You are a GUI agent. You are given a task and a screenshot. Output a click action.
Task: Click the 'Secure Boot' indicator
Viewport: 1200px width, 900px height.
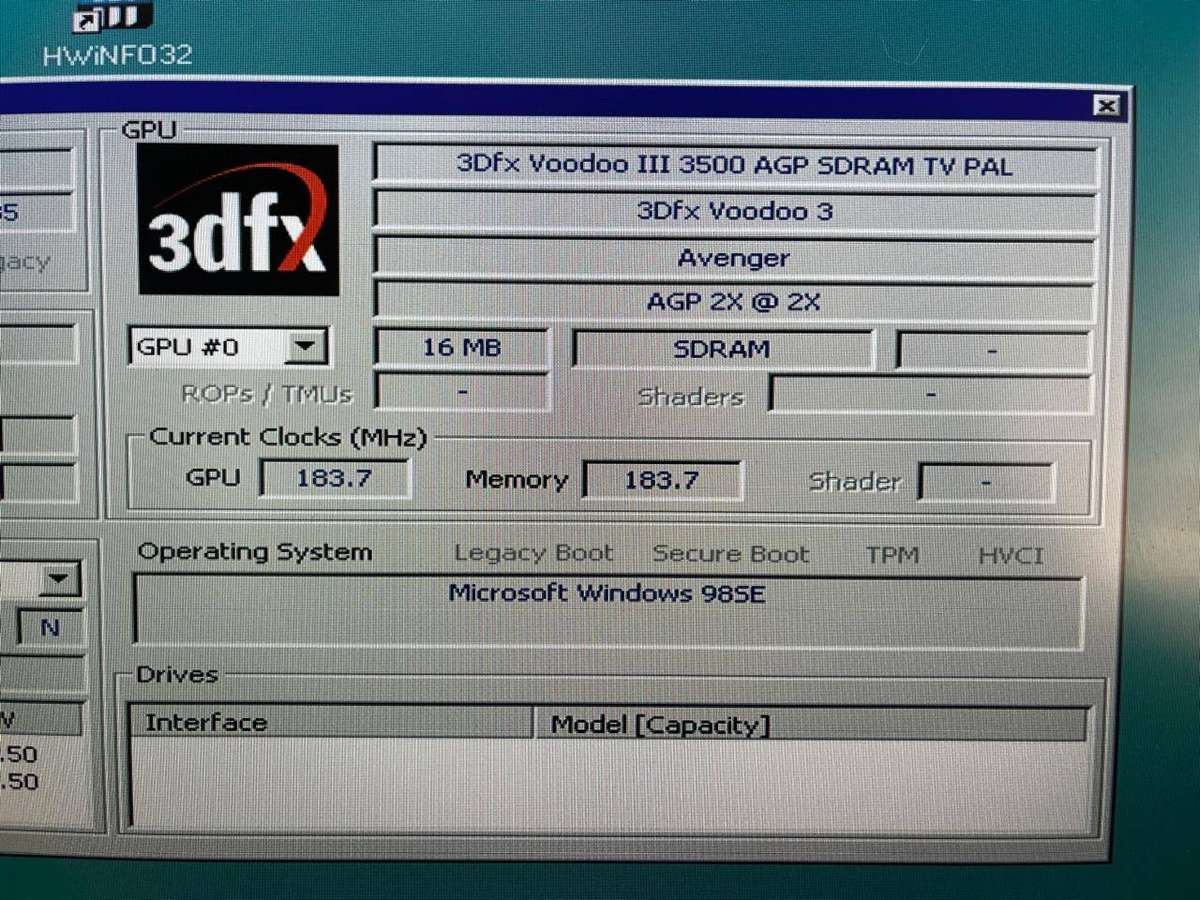[731, 554]
